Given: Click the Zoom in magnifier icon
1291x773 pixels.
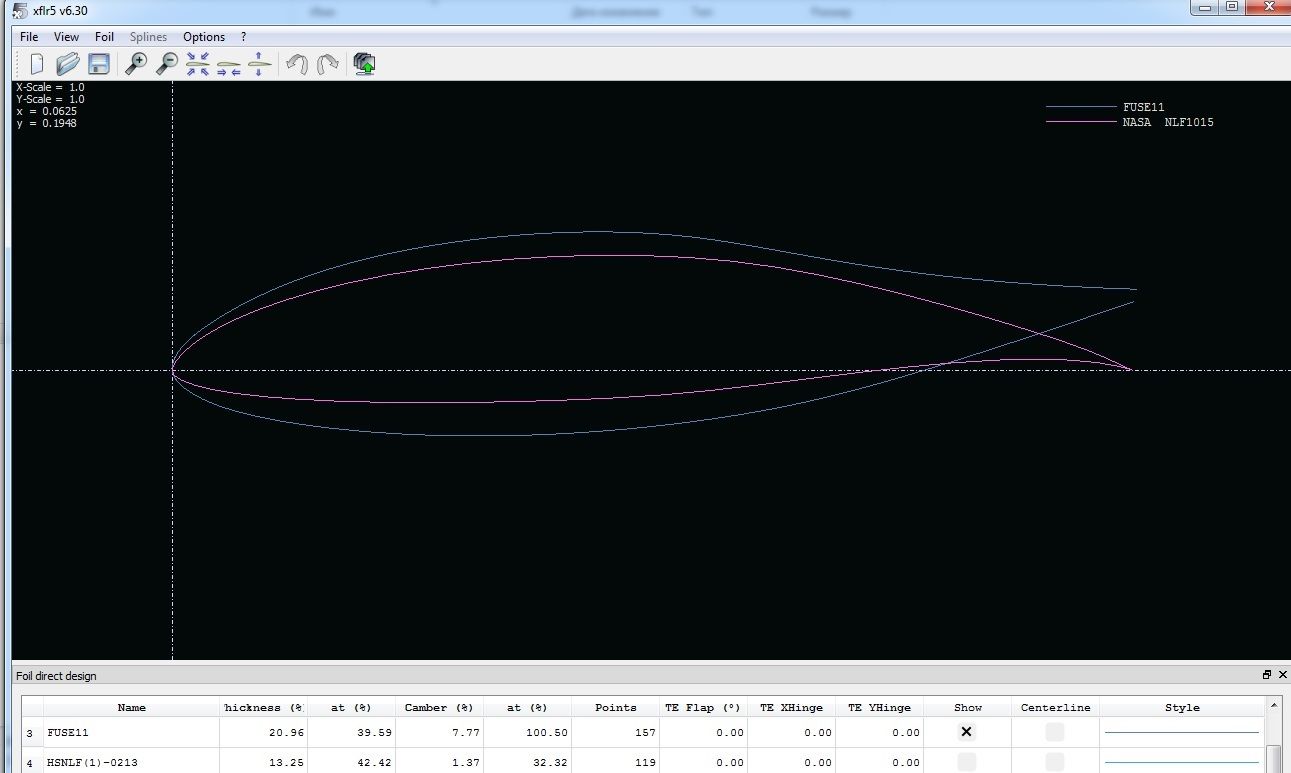Looking at the screenshot, I should pos(136,64).
